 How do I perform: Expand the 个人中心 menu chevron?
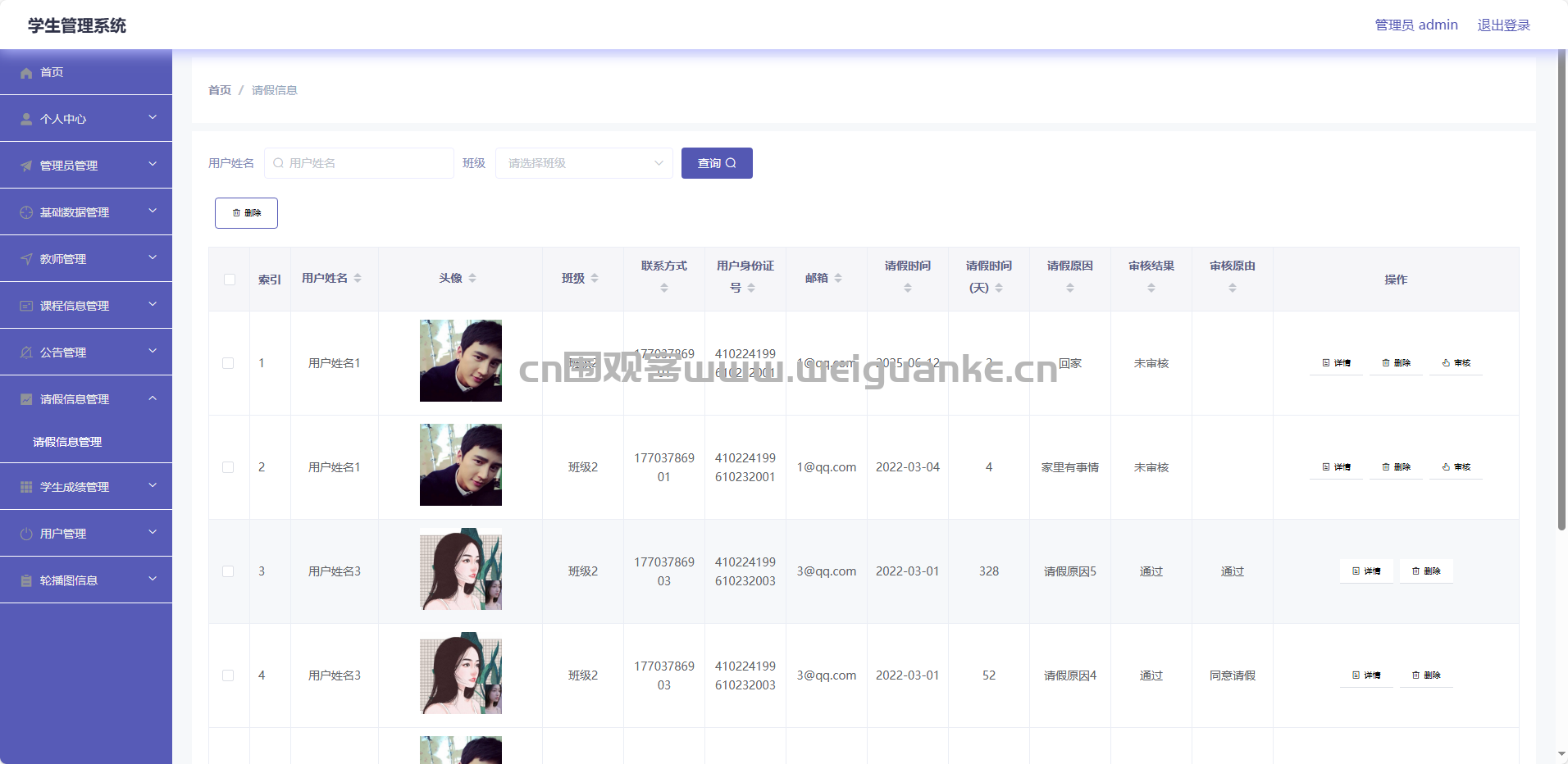click(x=153, y=118)
